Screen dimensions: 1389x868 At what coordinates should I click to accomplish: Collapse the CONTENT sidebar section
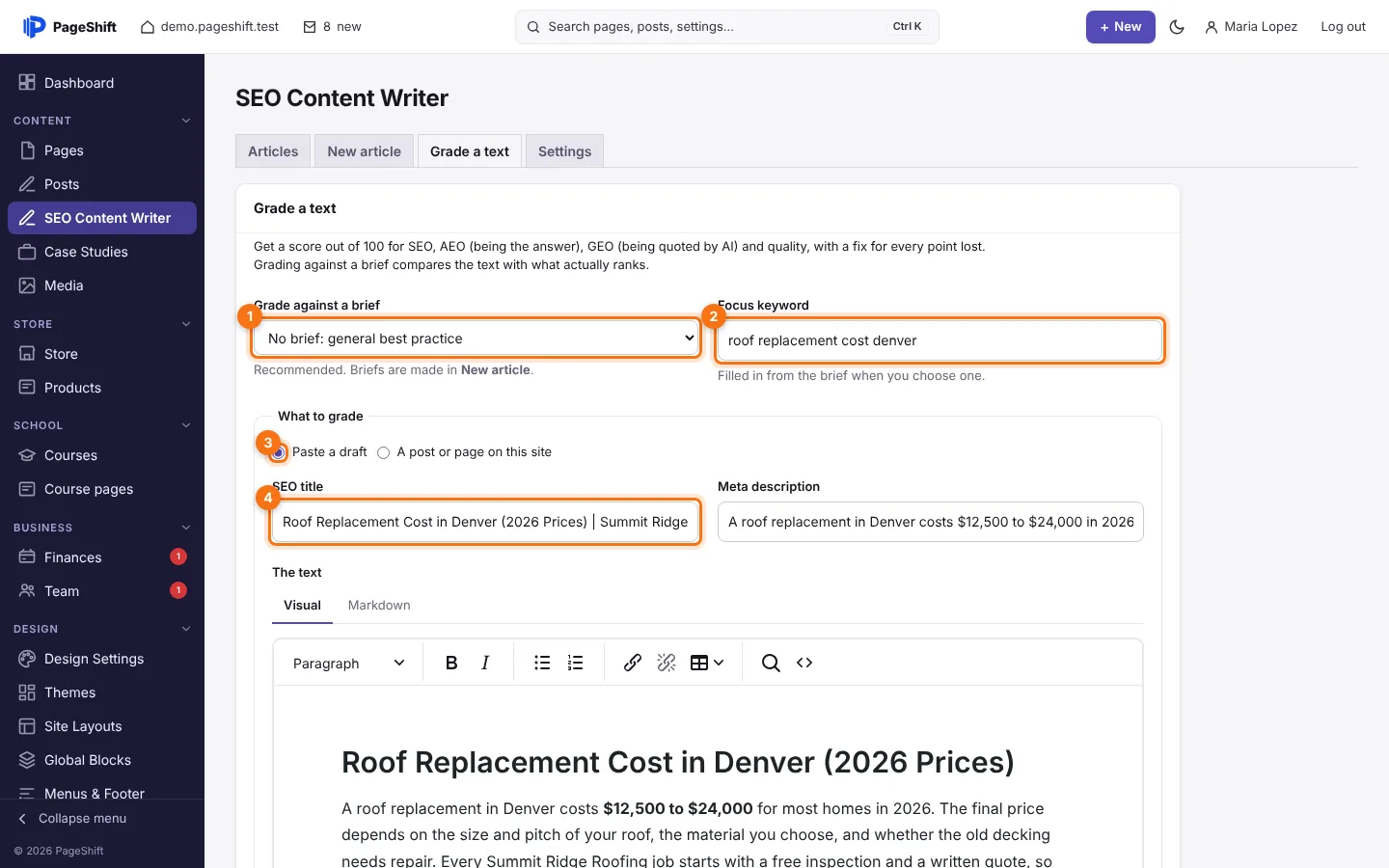186,121
